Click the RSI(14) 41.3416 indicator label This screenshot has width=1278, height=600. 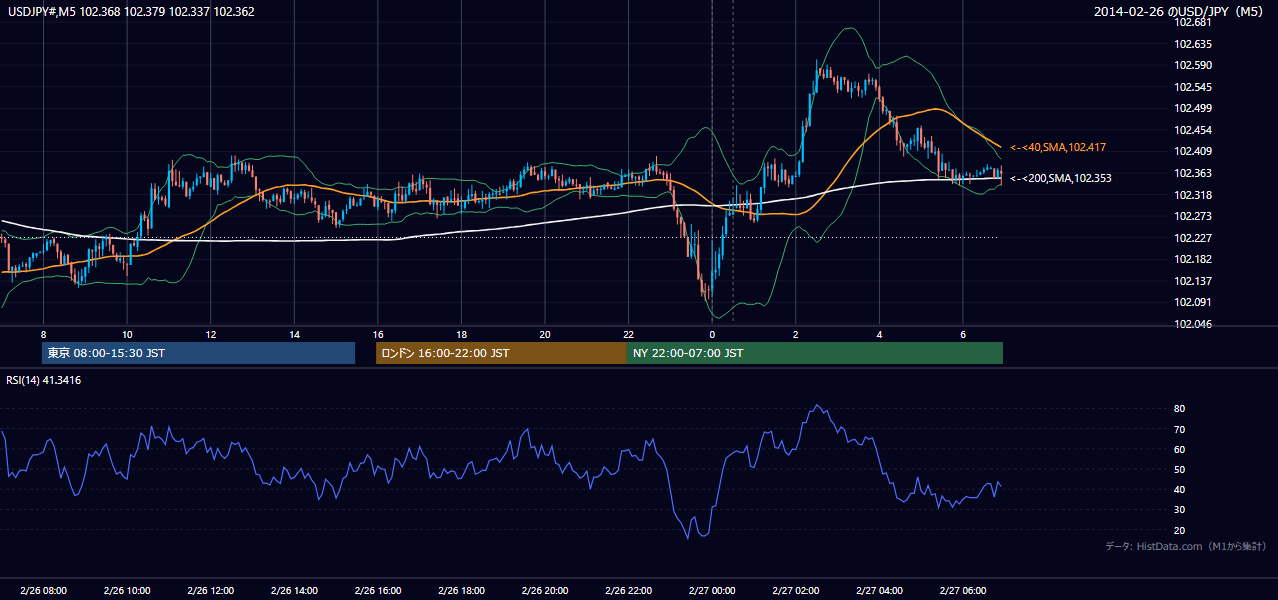44,380
